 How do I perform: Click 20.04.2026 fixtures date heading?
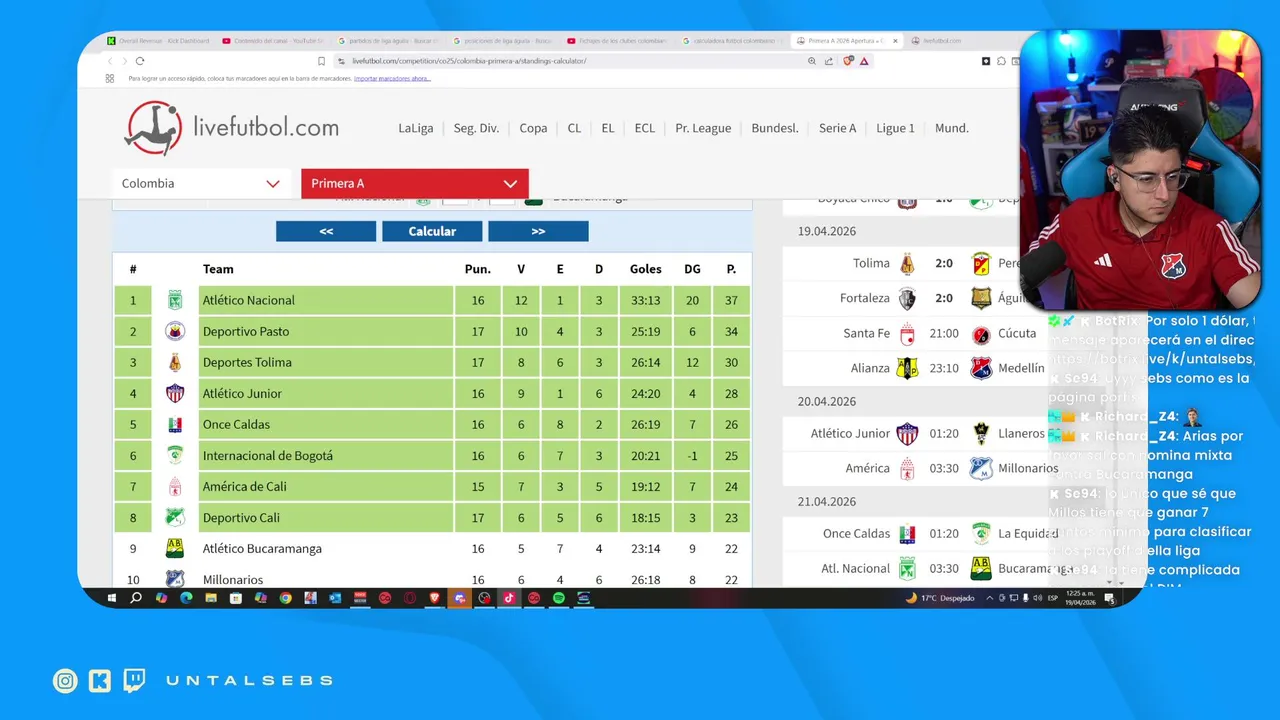[827, 402]
